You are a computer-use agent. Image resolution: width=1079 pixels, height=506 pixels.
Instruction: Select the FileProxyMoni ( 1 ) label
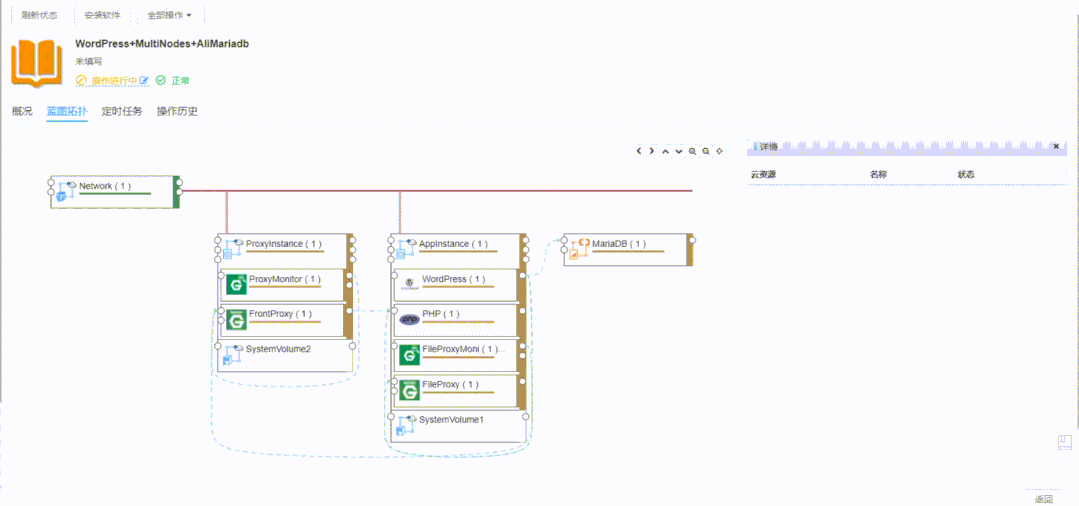tap(463, 349)
